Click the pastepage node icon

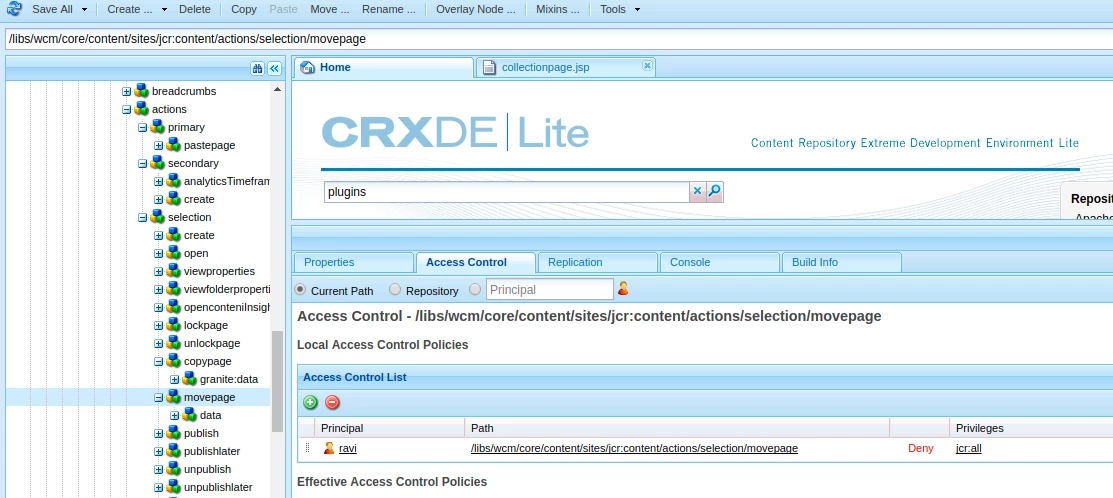pyautogui.click(x=173, y=145)
